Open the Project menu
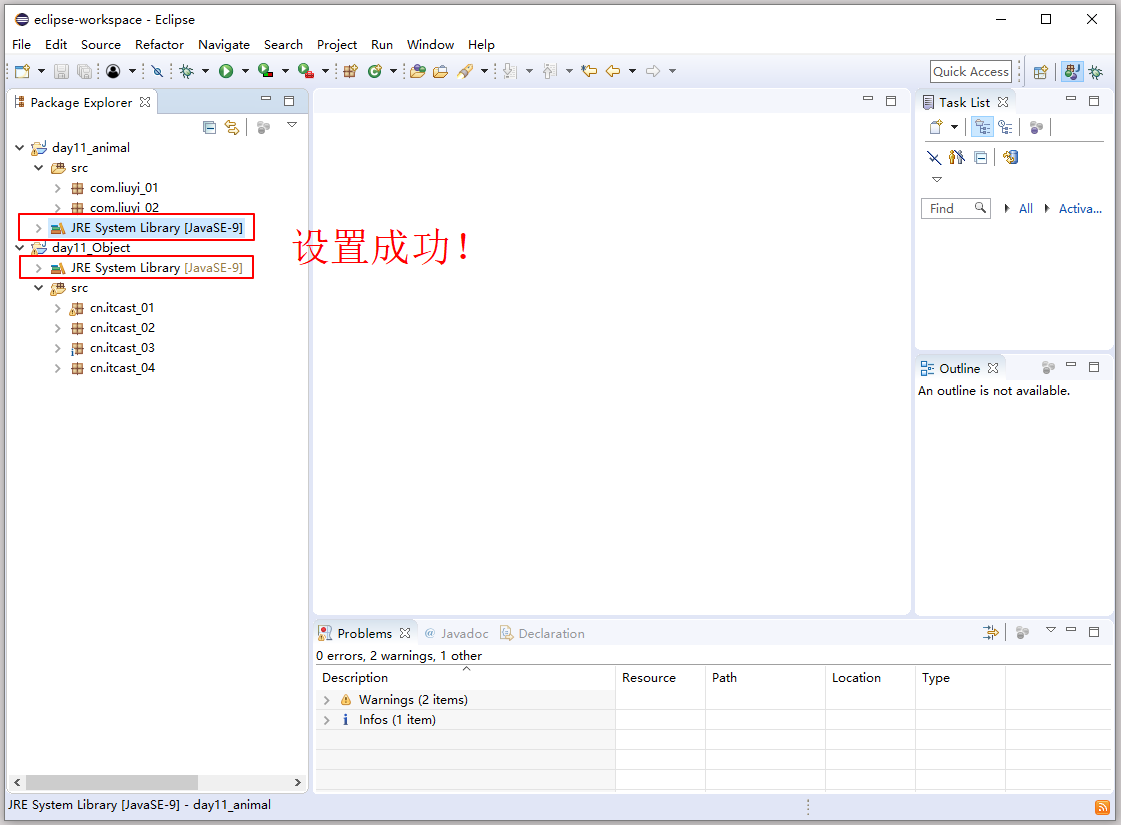This screenshot has height=825, width=1121. [337, 44]
